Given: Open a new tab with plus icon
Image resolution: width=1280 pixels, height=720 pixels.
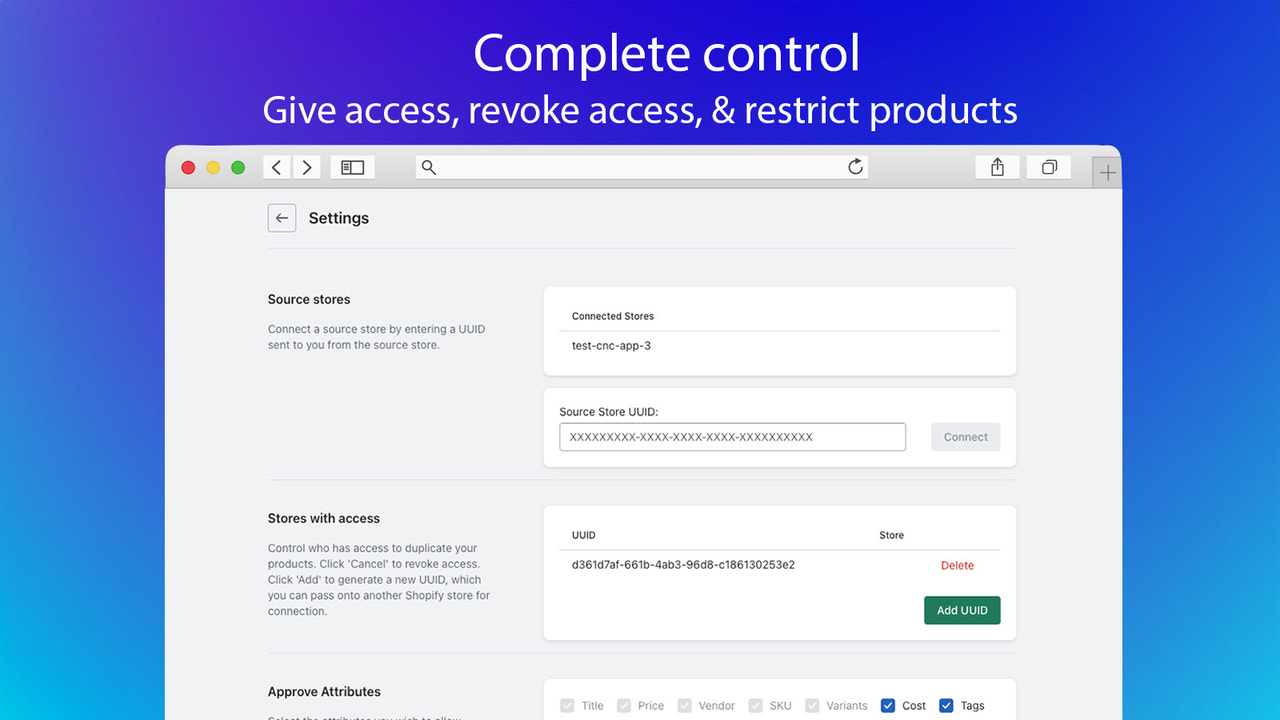Looking at the screenshot, I should (1107, 173).
